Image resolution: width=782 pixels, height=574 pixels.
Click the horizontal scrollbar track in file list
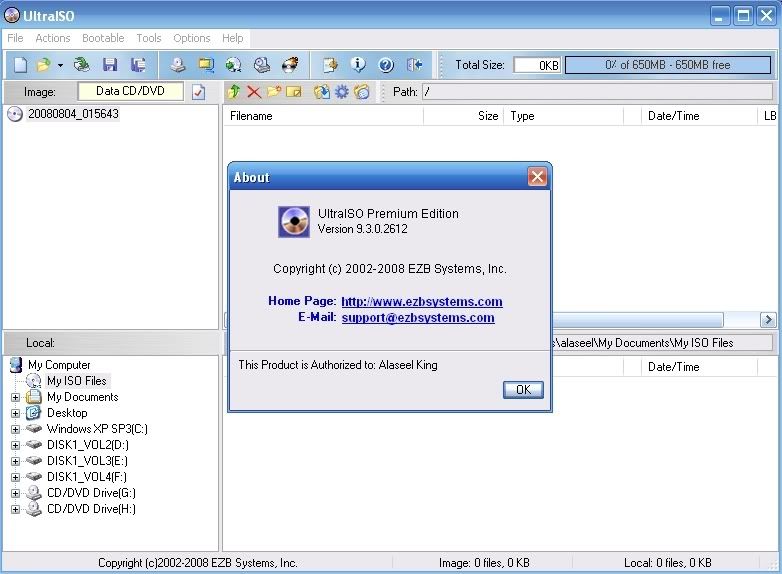pyautogui.click(x=741, y=320)
